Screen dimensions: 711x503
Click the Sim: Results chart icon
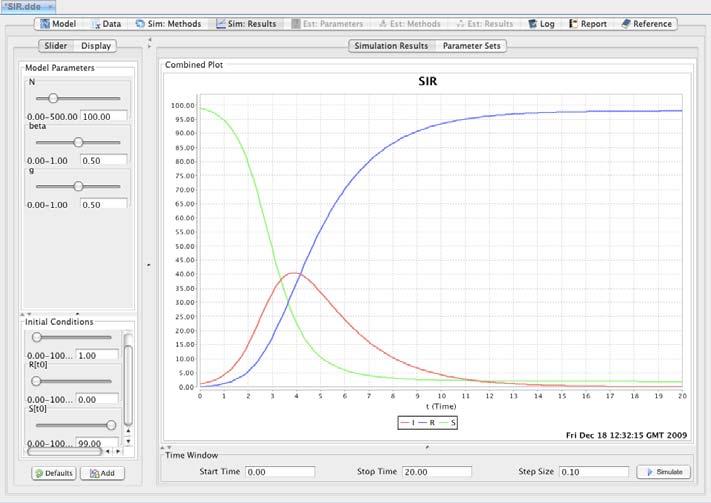coord(221,24)
